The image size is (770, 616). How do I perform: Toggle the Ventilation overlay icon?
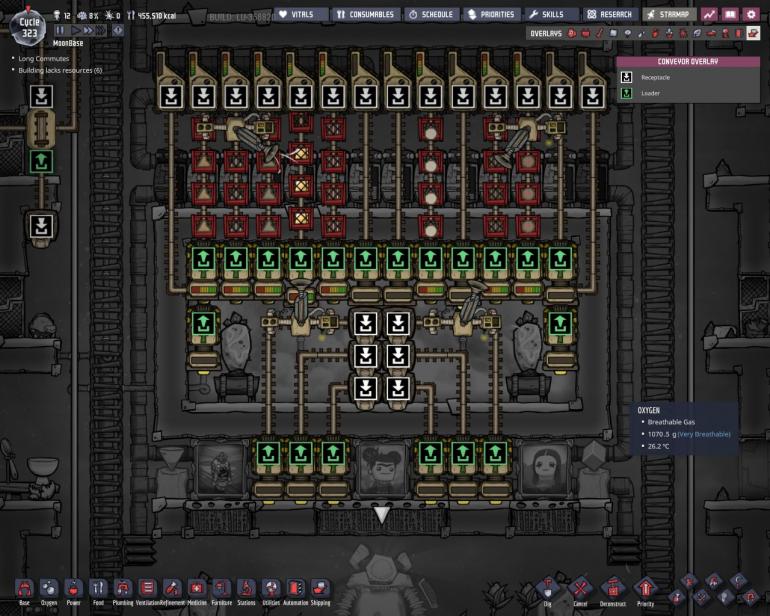click(655, 33)
